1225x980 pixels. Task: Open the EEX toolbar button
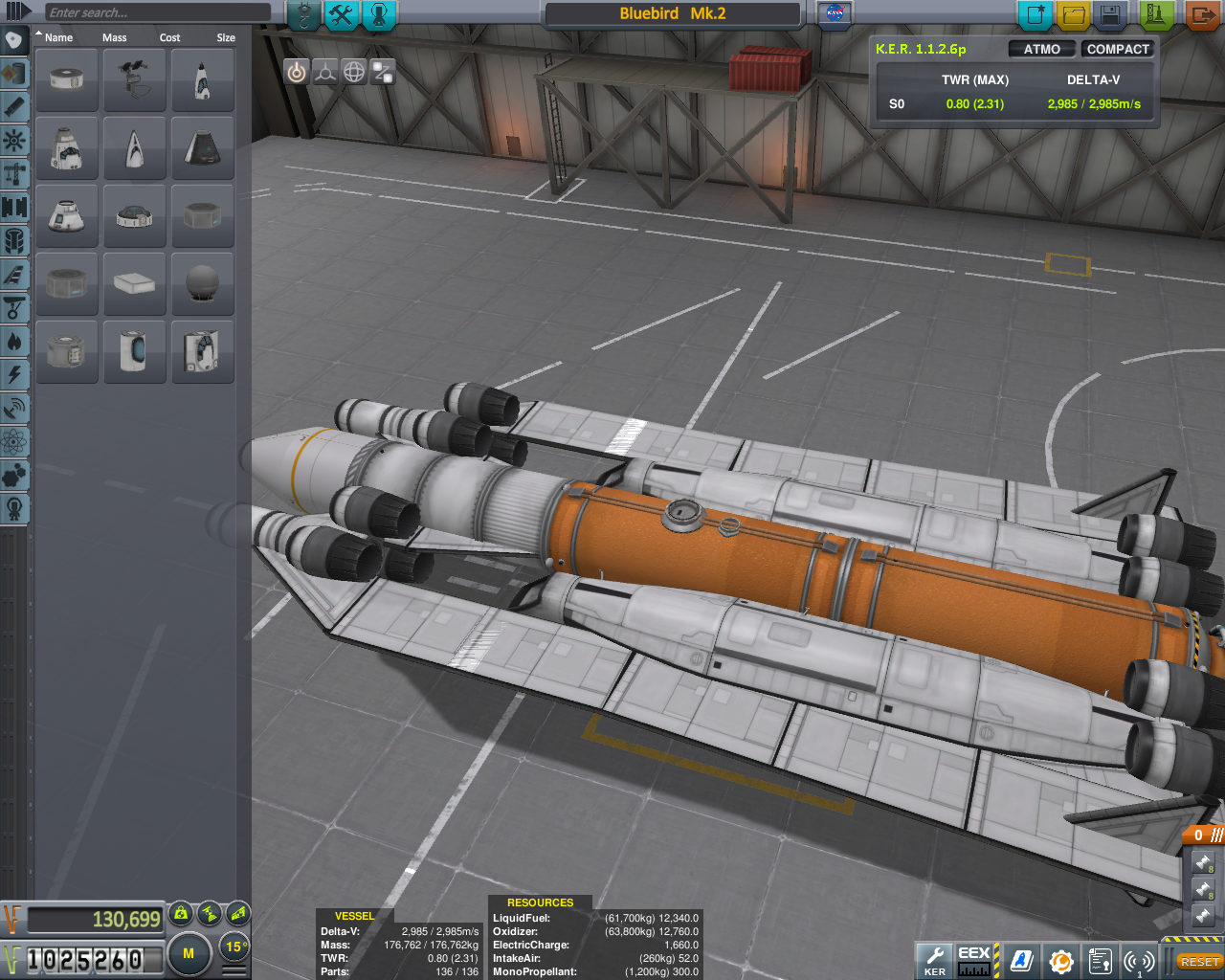[975, 960]
